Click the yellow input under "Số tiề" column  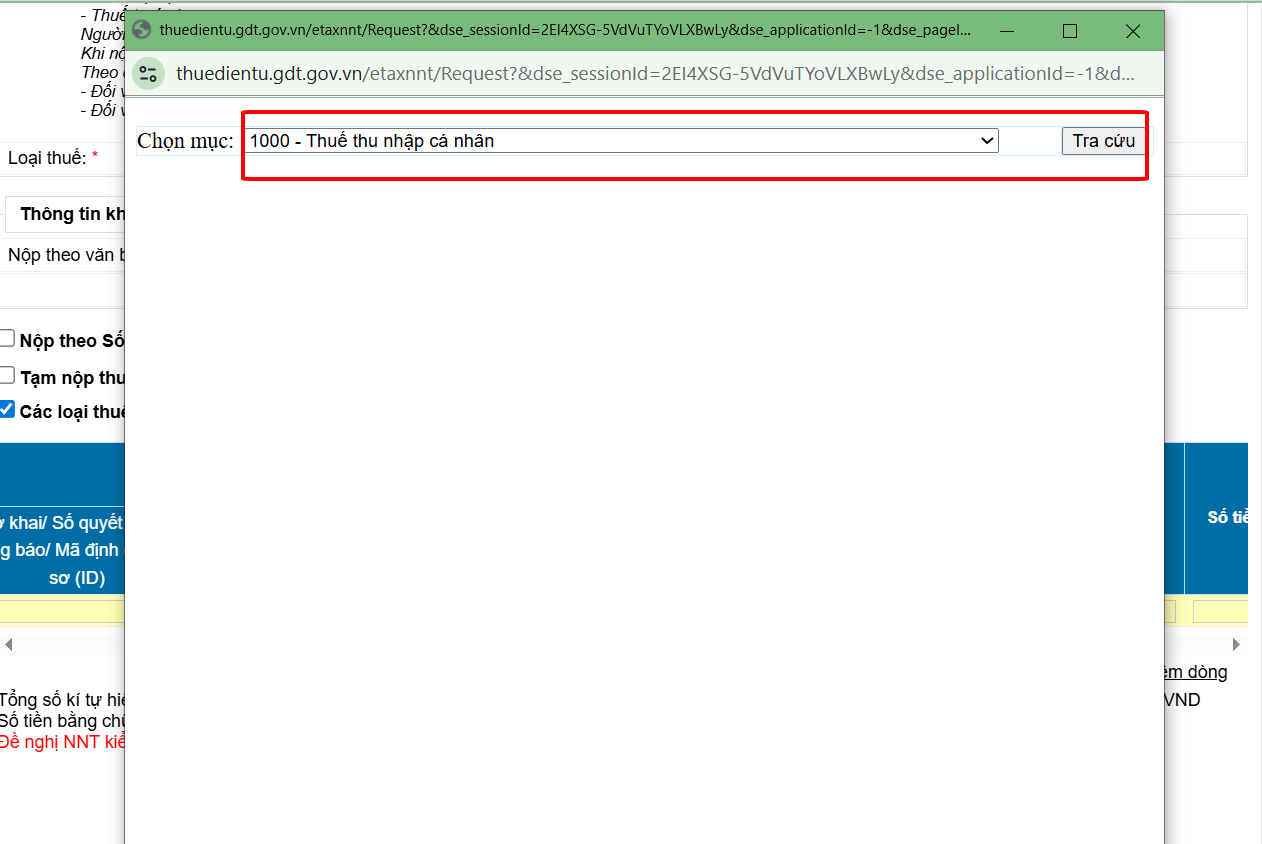1220,611
